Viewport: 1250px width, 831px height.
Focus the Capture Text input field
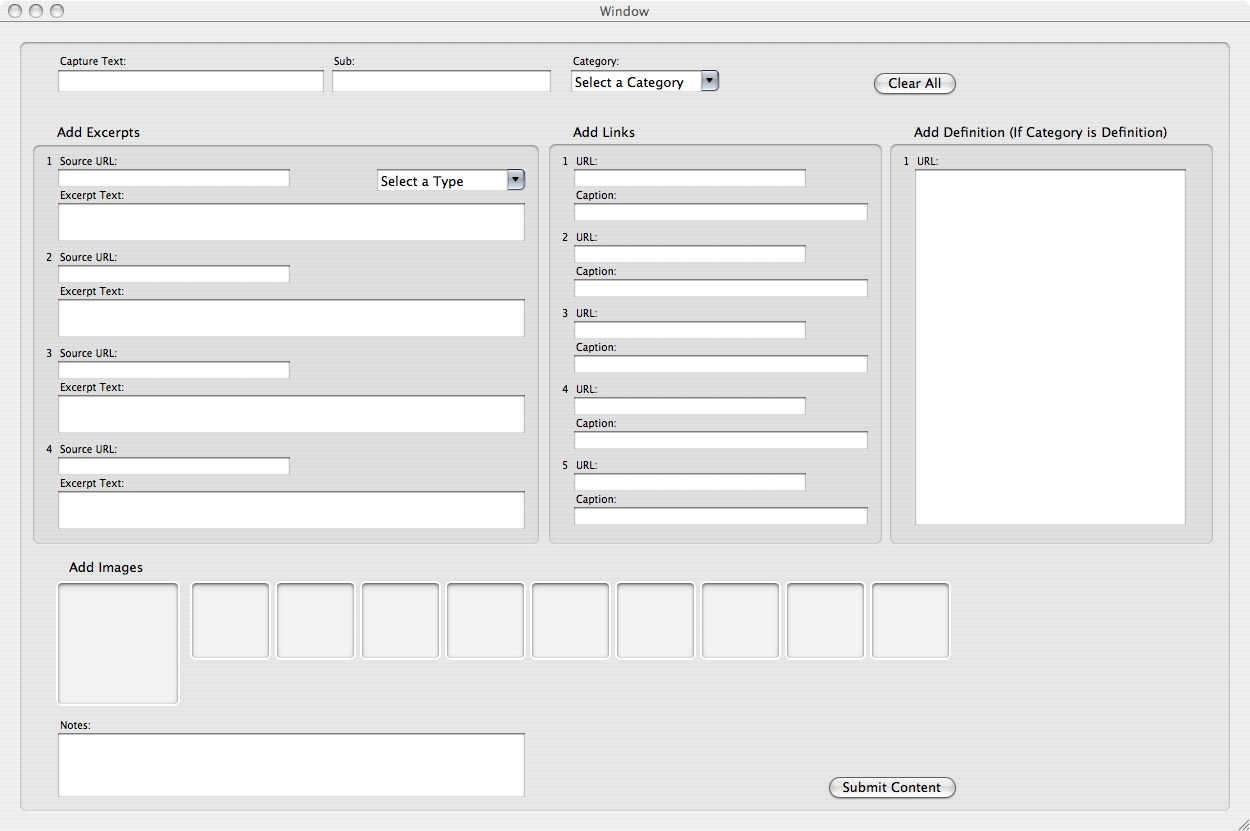tap(190, 82)
